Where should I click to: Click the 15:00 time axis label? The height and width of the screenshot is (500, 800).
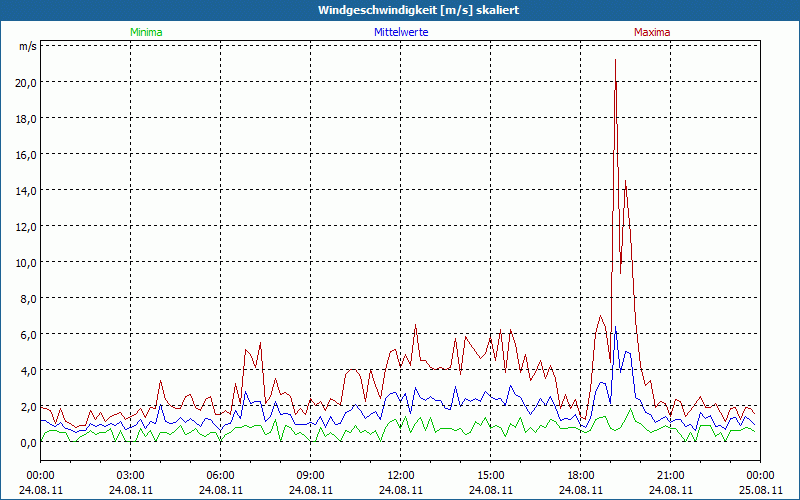[x=491, y=476]
